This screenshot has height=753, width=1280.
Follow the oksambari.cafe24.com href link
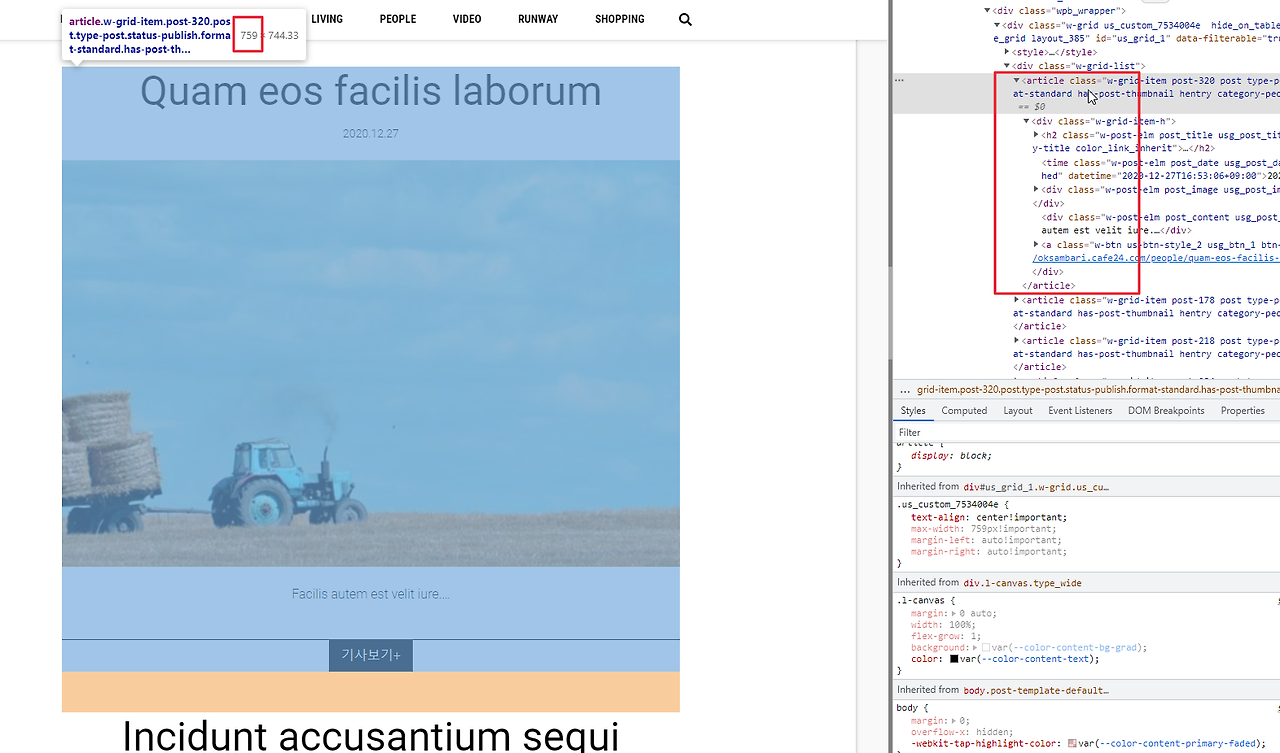(x=1156, y=258)
